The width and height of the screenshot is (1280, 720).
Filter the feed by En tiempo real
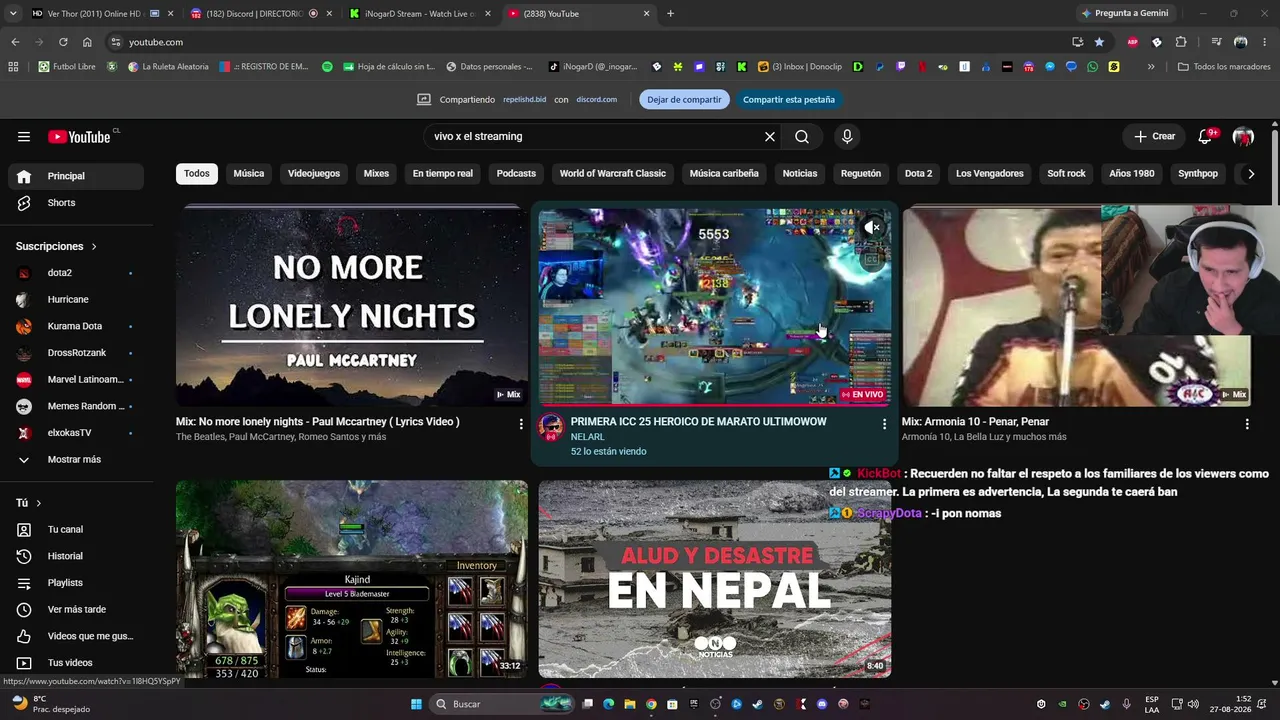(x=443, y=174)
